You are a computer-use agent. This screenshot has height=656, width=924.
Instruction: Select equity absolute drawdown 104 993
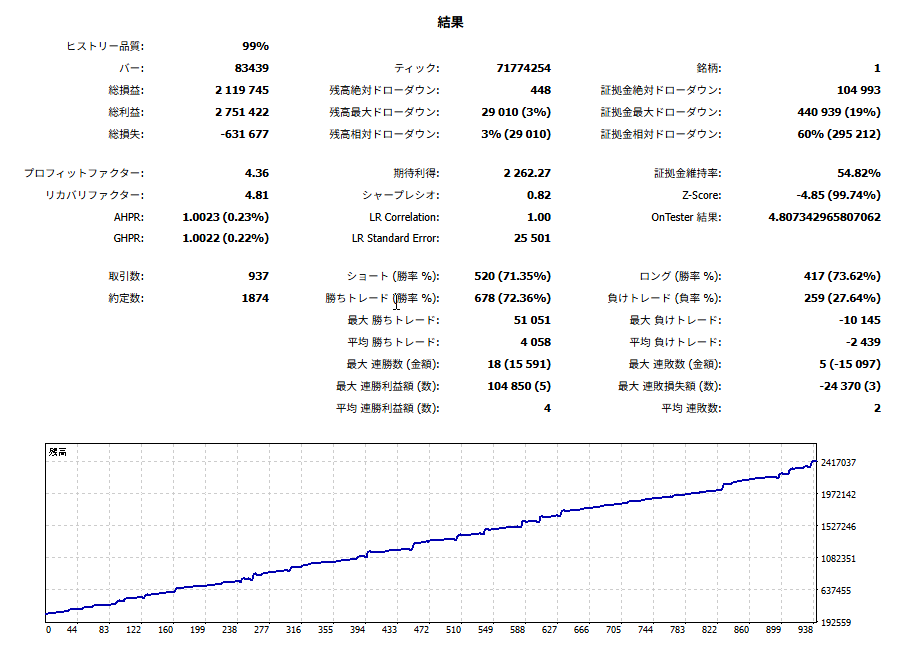coord(859,90)
